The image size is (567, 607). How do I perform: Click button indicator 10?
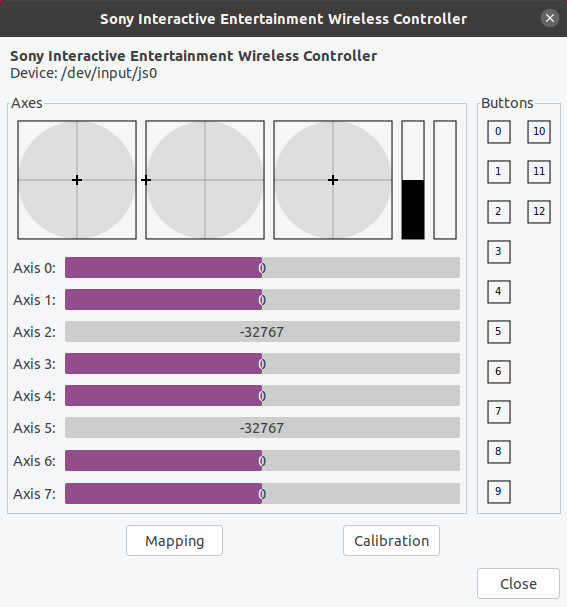coord(539,132)
